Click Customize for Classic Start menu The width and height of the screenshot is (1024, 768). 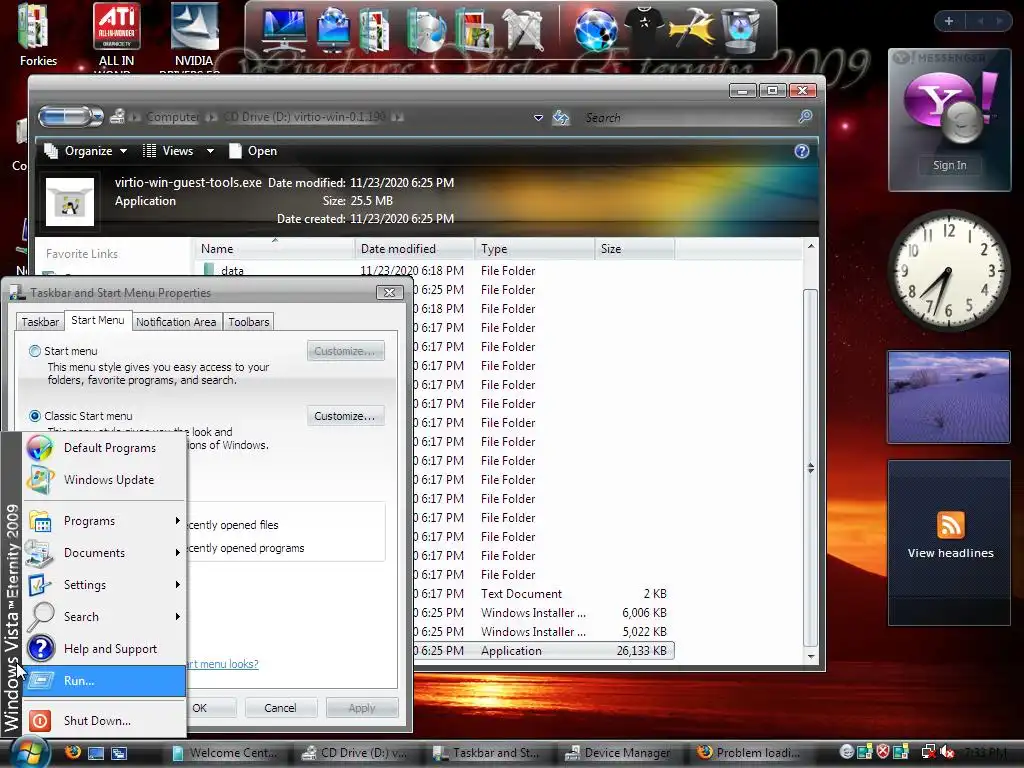point(345,416)
